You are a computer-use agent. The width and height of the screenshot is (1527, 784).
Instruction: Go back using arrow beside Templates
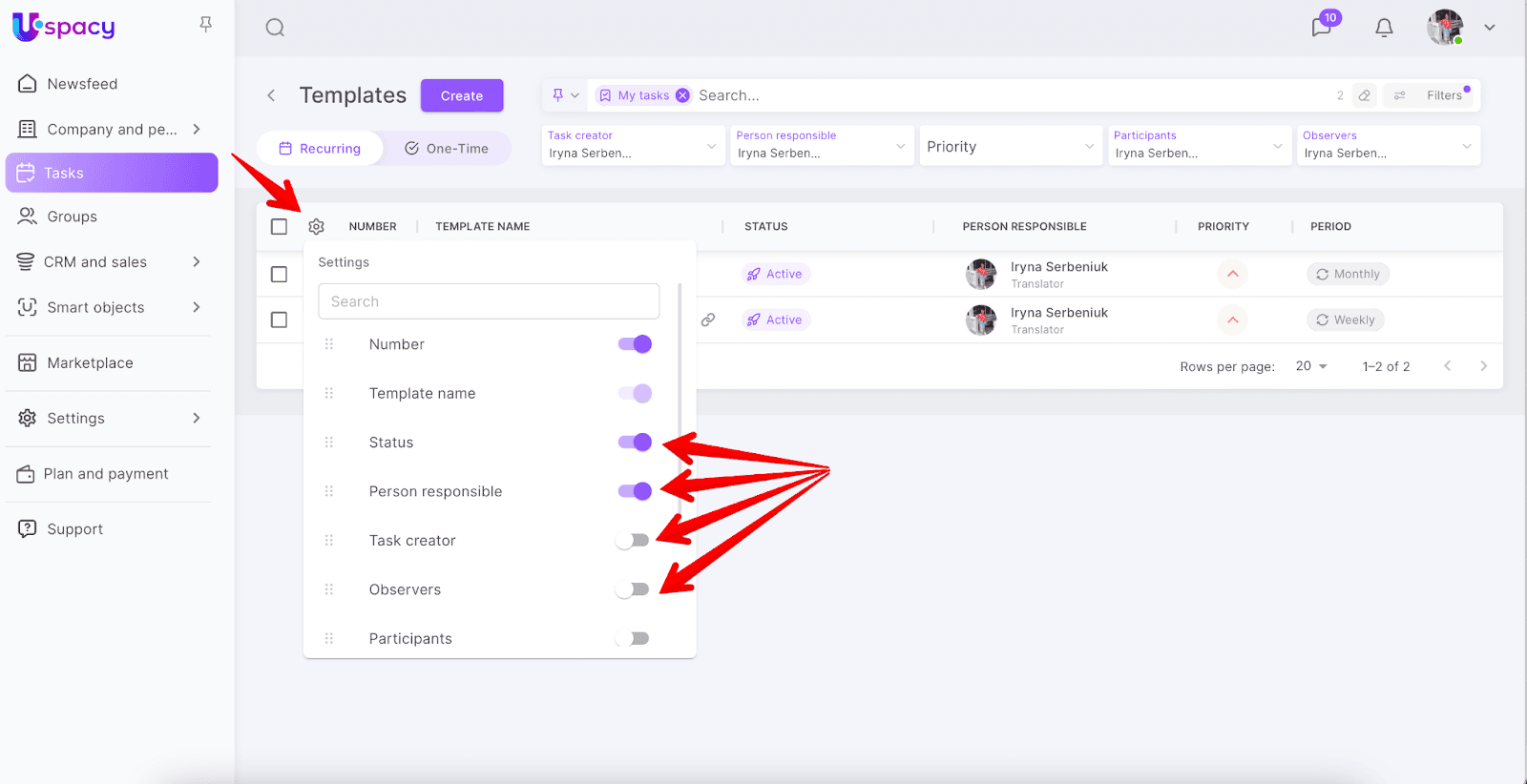[272, 95]
